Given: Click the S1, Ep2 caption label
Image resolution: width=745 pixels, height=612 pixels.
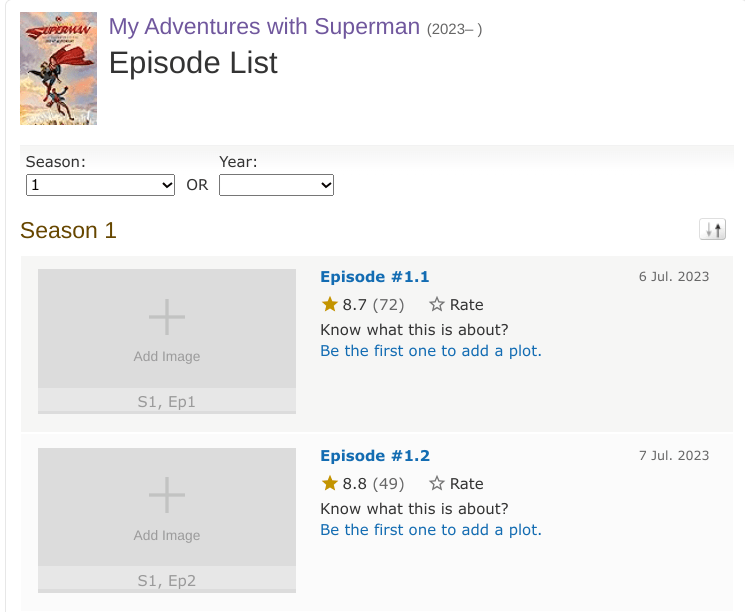Looking at the screenshot, I should (167, 581).
